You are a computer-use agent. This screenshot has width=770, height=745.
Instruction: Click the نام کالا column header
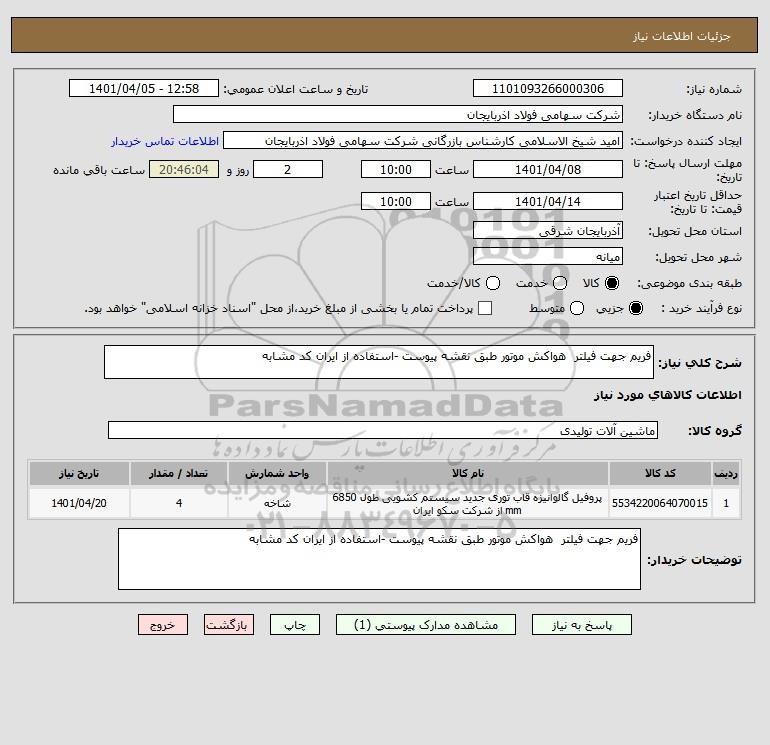pyautogui.click(x=468, y=473)
